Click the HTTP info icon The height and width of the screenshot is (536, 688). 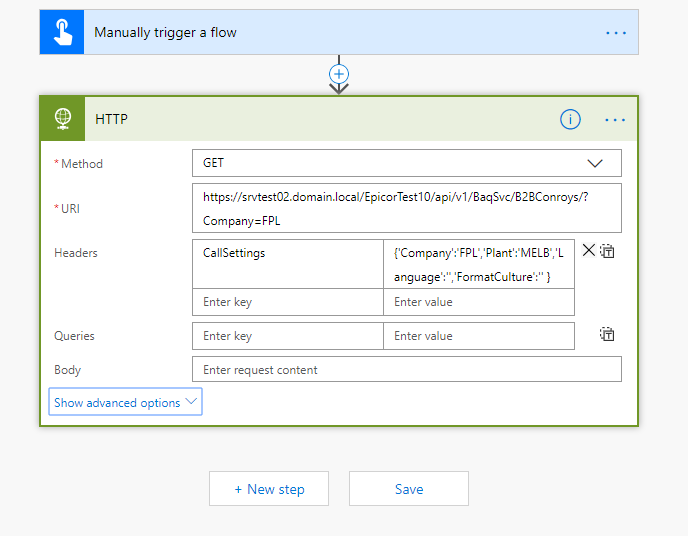(570, 119)
